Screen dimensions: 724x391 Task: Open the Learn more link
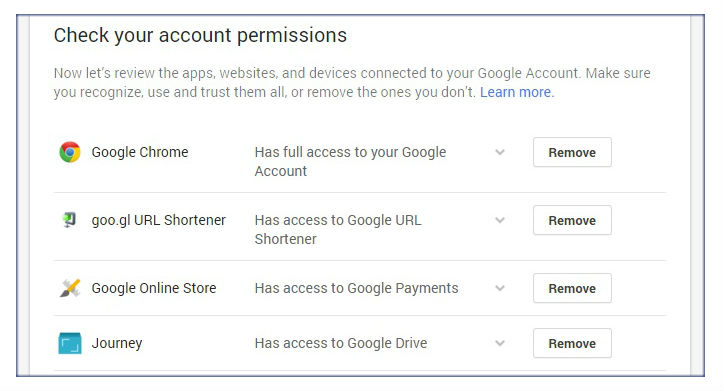[x=515, y=92]
